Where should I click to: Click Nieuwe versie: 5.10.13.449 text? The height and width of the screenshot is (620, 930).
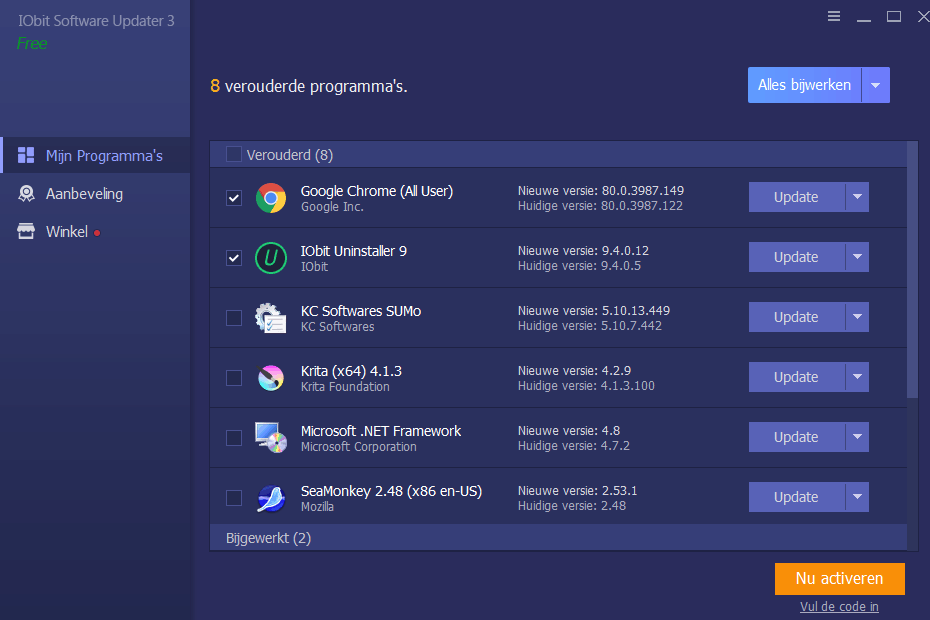pyautogui.click(x=594, y=310)
